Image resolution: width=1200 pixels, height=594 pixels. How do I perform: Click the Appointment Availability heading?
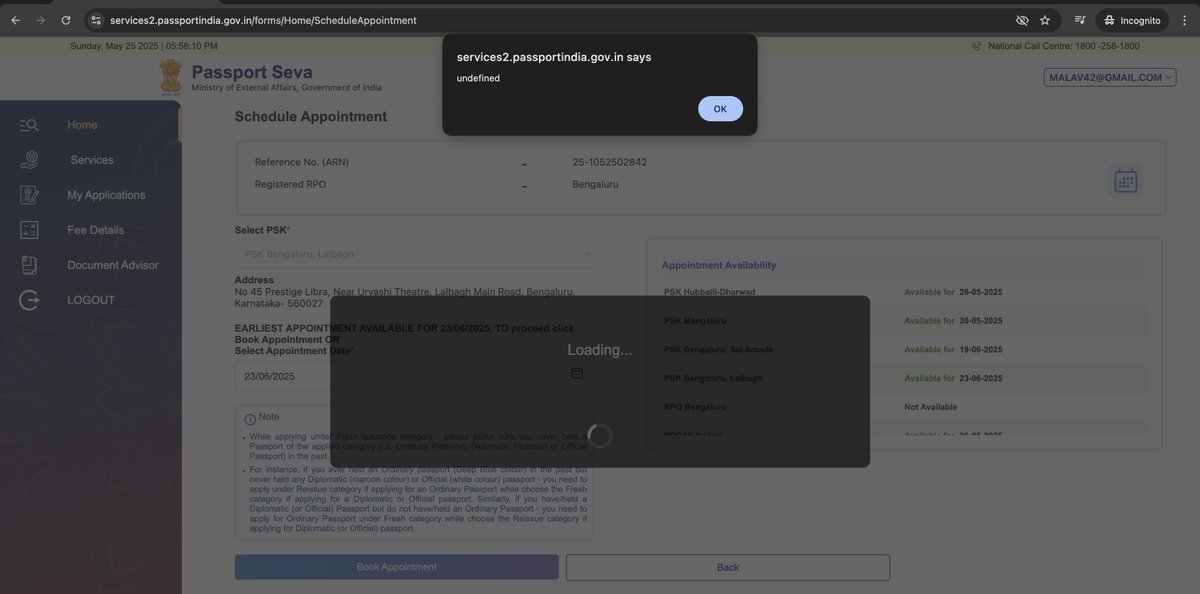719,265
